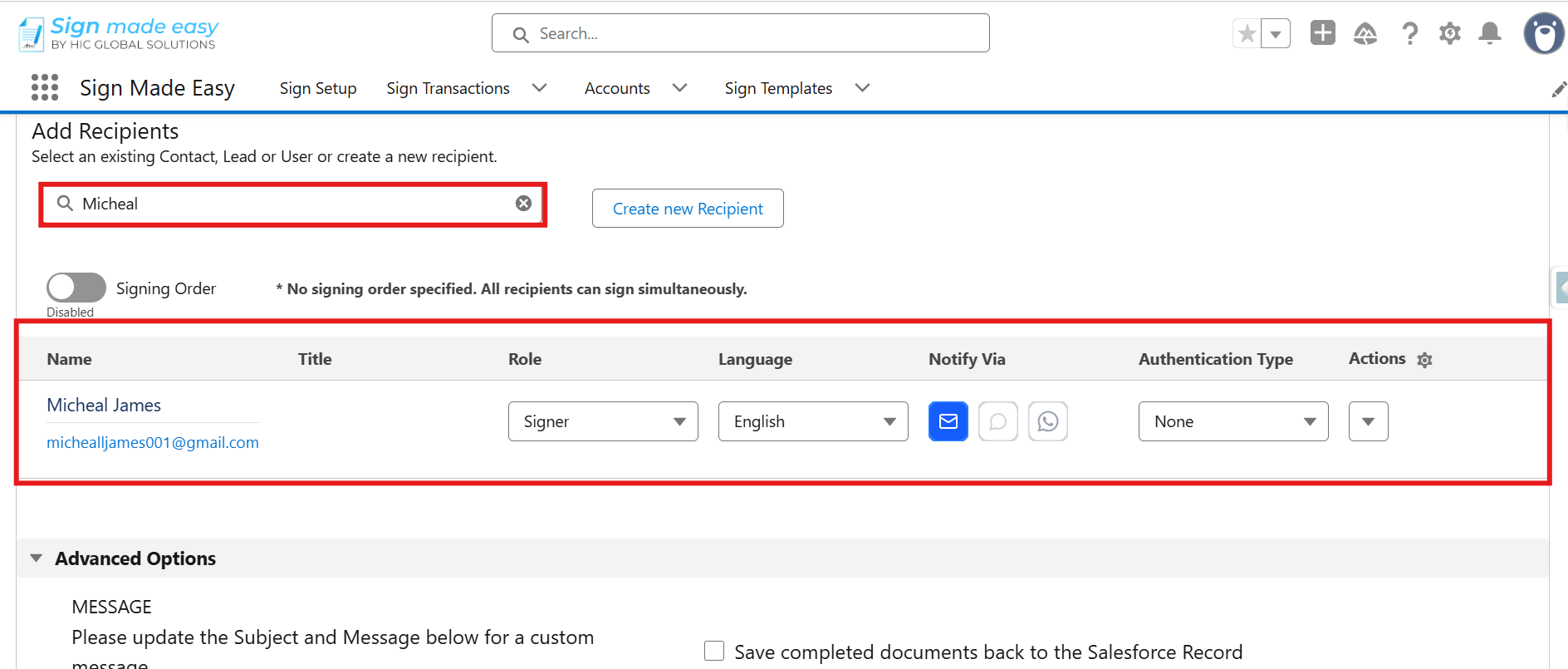Screen dimensions: 1568x669
Task: Click Create new Recipient button
Action: (688, 209)
